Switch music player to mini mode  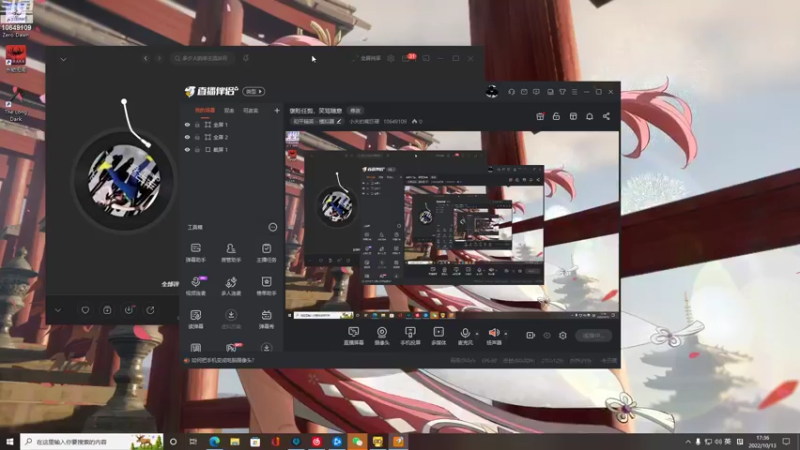(426, 58)
